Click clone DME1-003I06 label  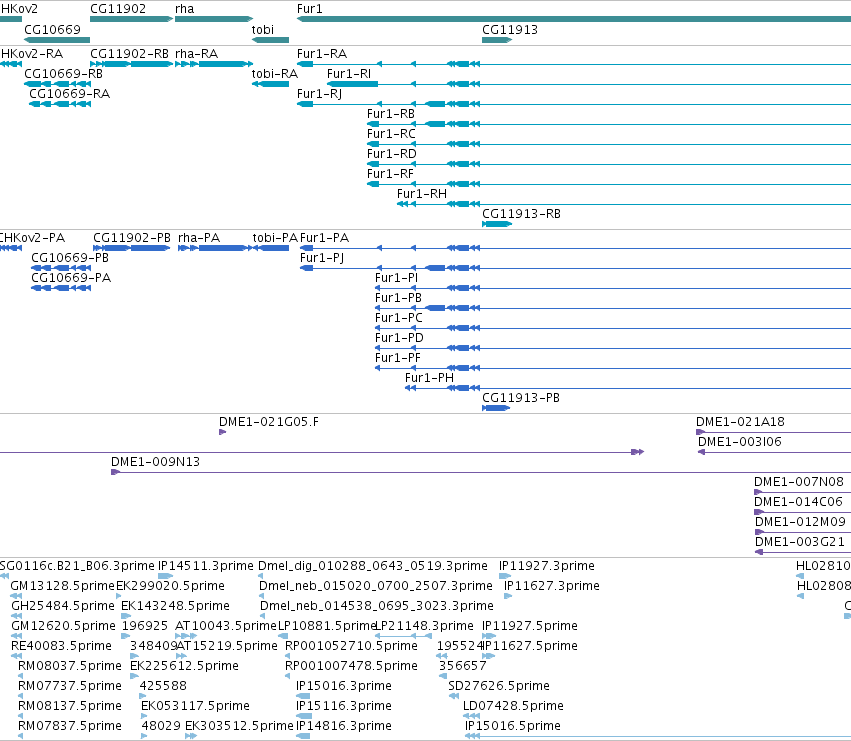[740, 442]
